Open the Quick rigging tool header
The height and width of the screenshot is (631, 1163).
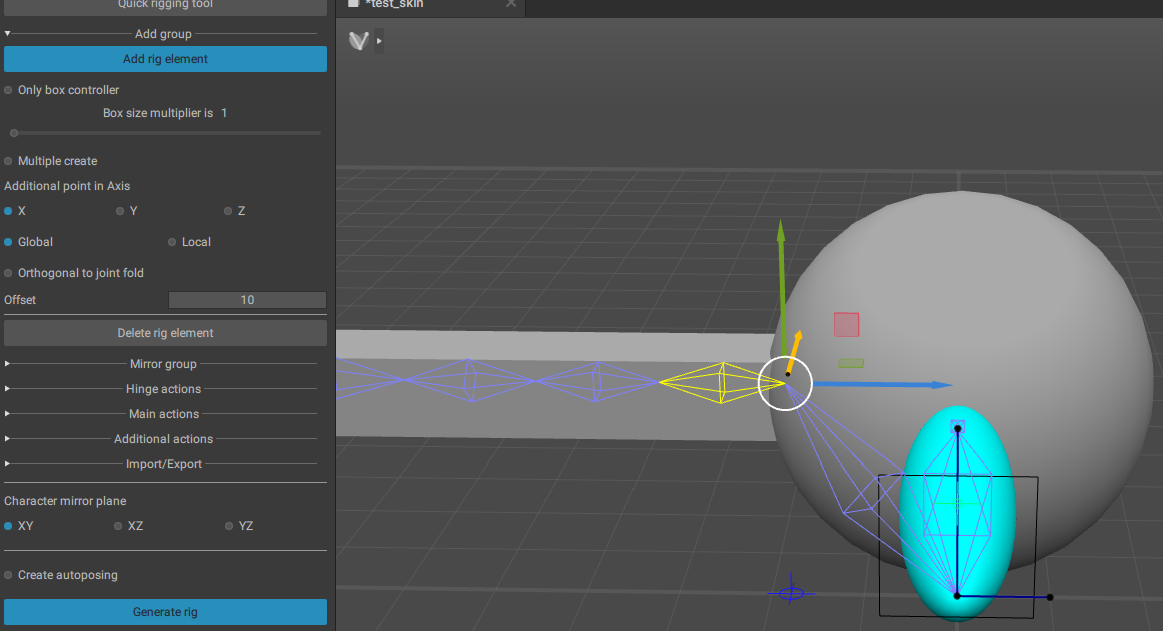[x=165, y=5]
